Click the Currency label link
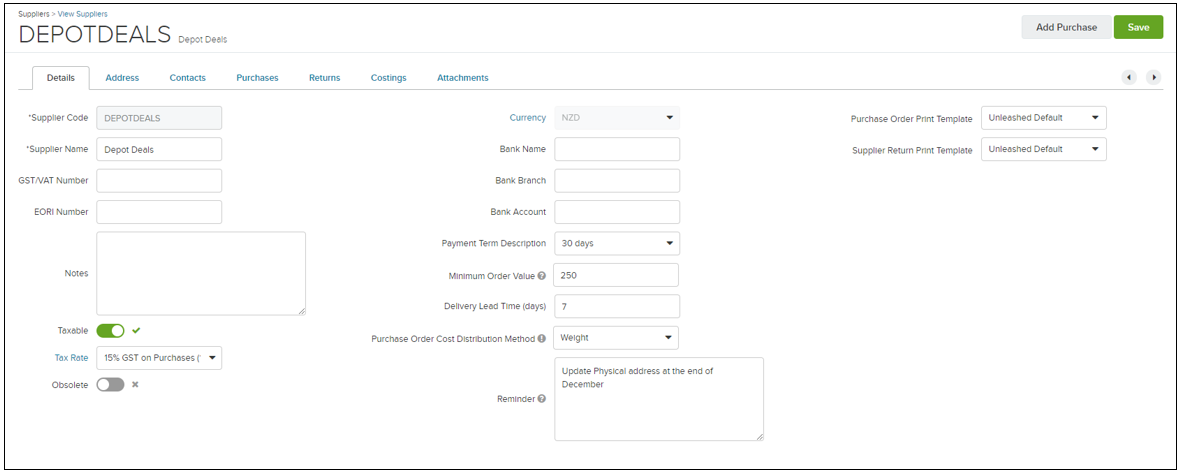1179x471 pixels. [x=528, y=118]
